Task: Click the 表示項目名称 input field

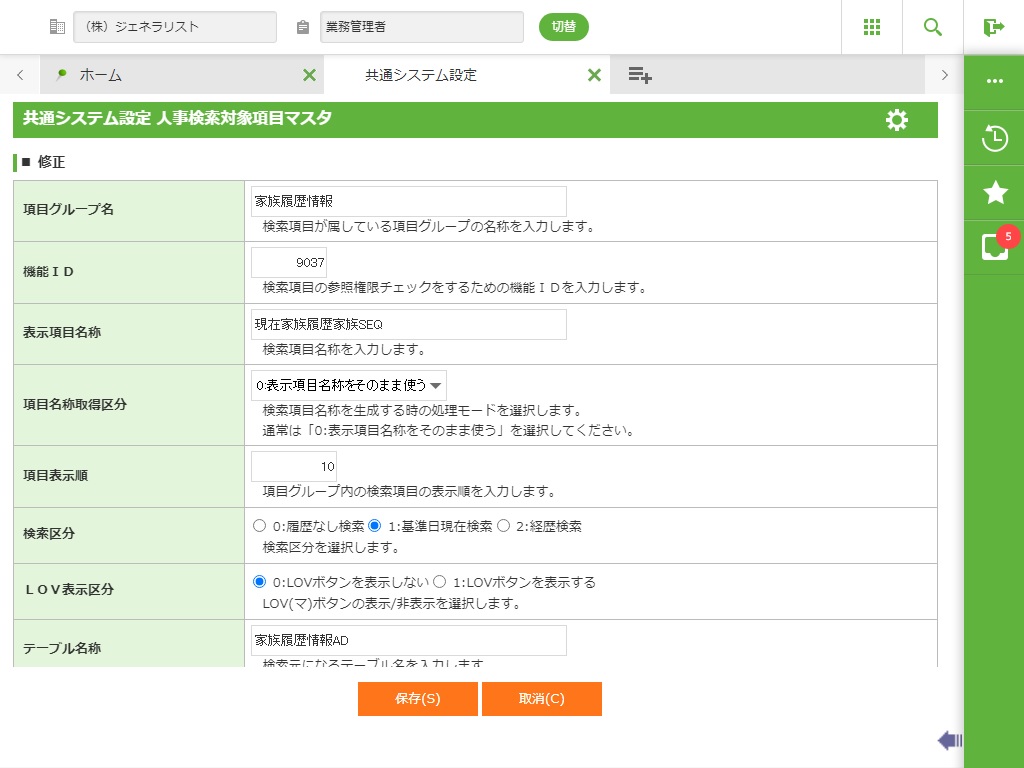Action: coord(408,325)
